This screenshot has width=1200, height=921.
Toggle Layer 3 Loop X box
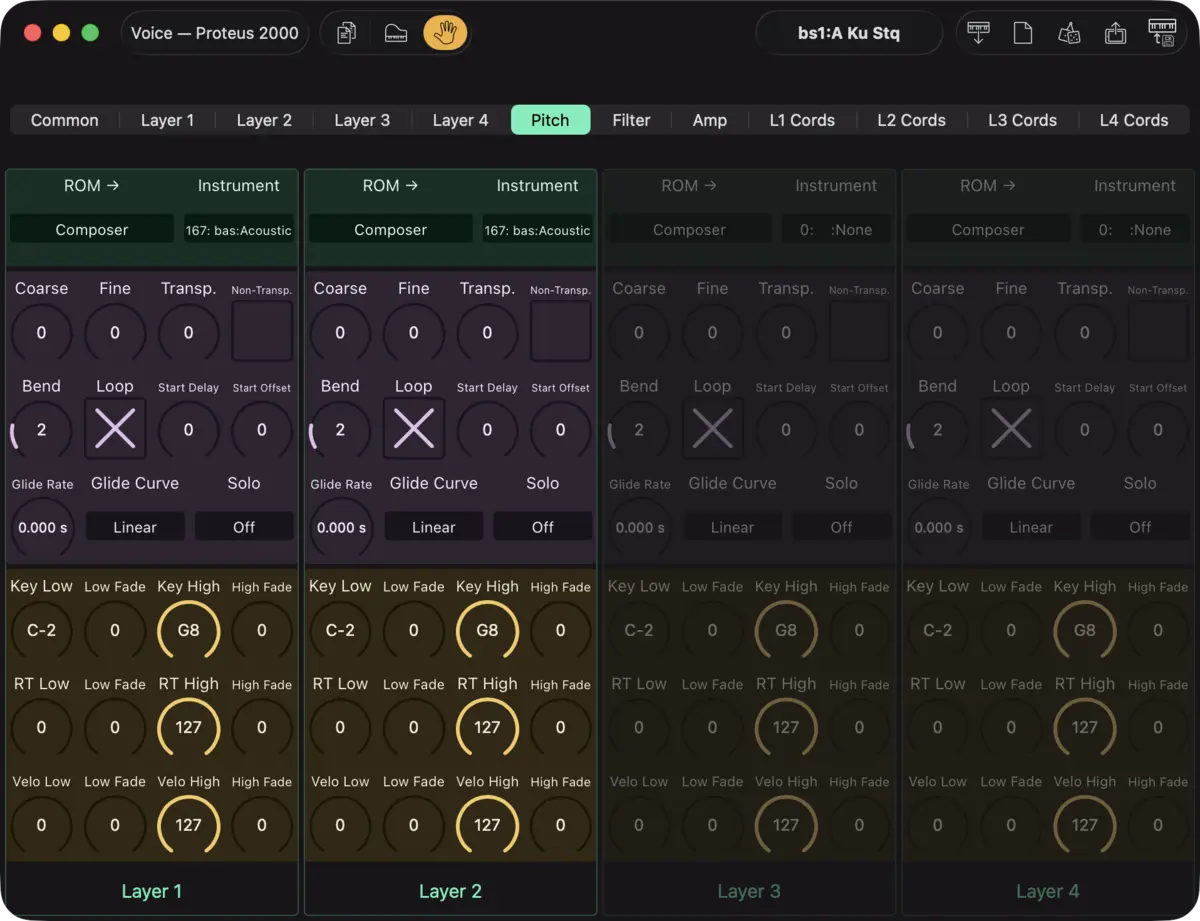pyautogui.click(x=712, y=429)
